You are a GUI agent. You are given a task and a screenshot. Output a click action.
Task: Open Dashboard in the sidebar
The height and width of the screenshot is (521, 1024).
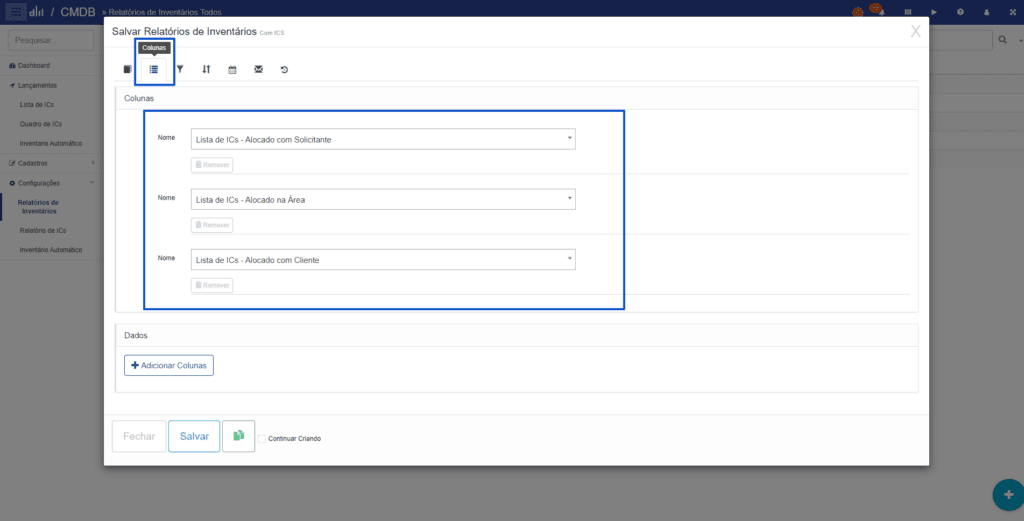coord(34,65)
